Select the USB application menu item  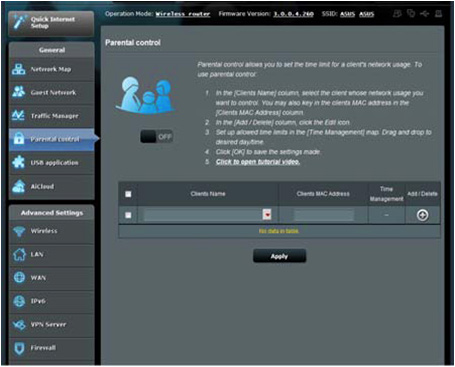(51, 163)
